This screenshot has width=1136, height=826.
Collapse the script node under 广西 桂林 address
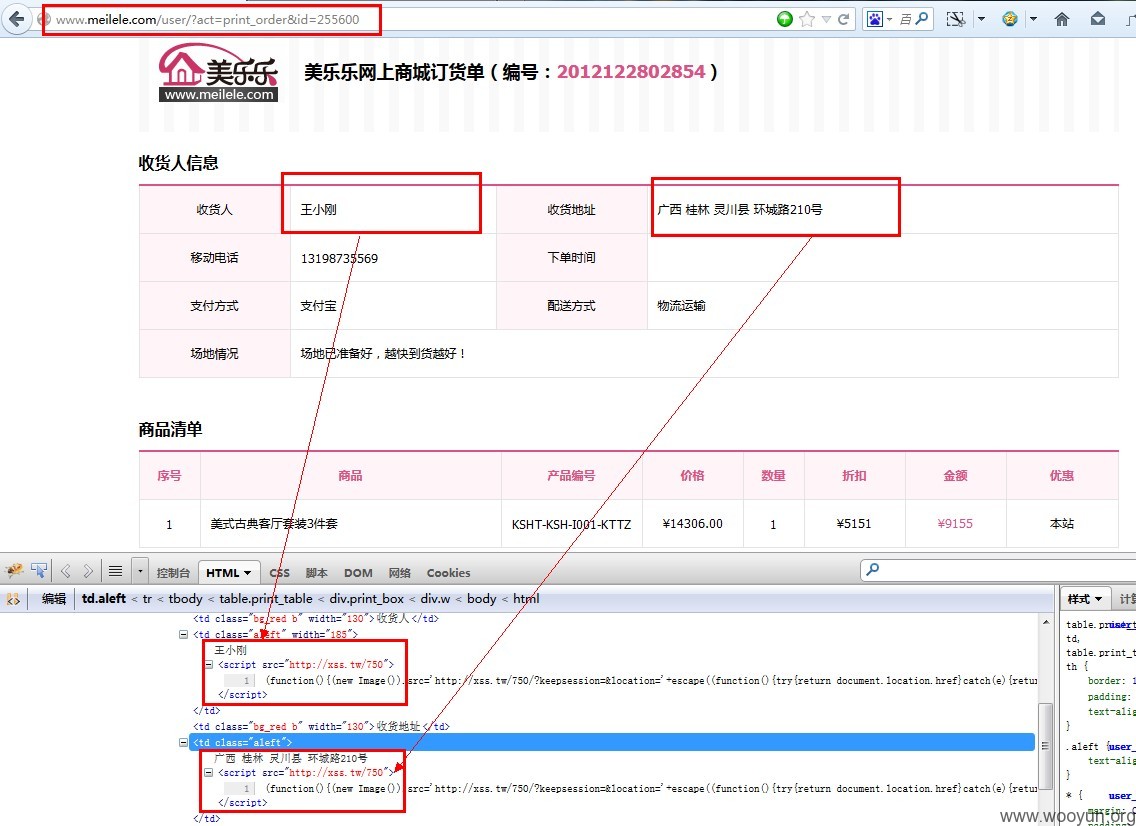[209, 772]
